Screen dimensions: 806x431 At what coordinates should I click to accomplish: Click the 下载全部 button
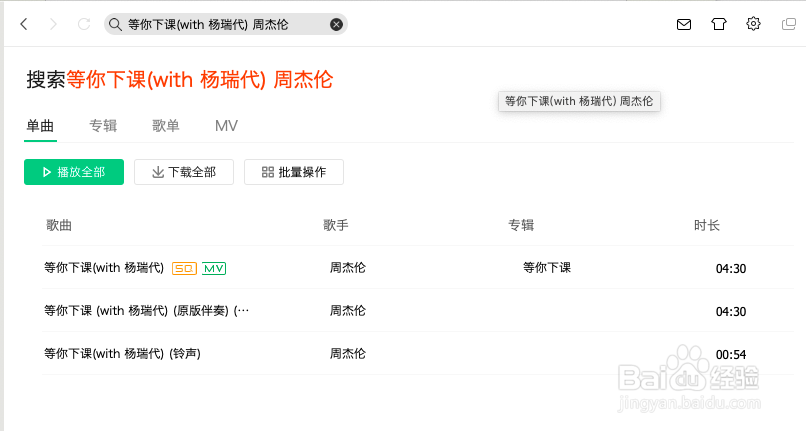tap(184, 172)
